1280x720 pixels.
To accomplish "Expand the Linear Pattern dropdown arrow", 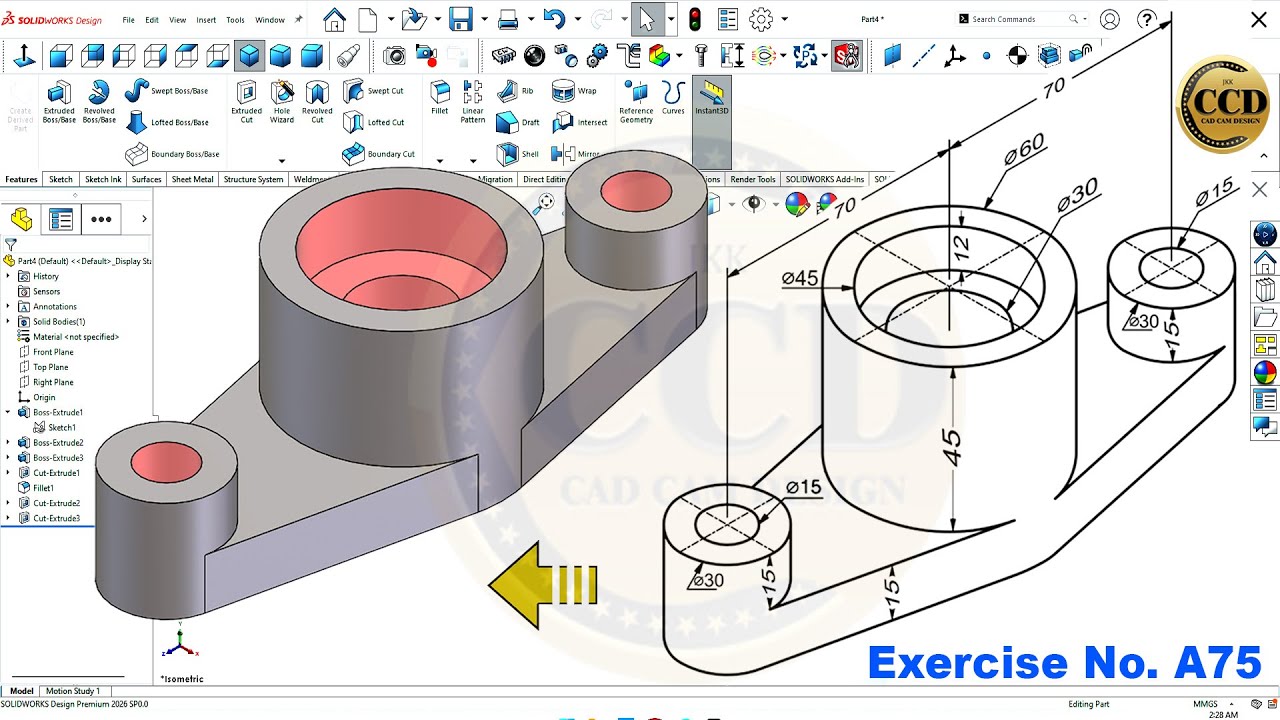I will click(473, 160).
